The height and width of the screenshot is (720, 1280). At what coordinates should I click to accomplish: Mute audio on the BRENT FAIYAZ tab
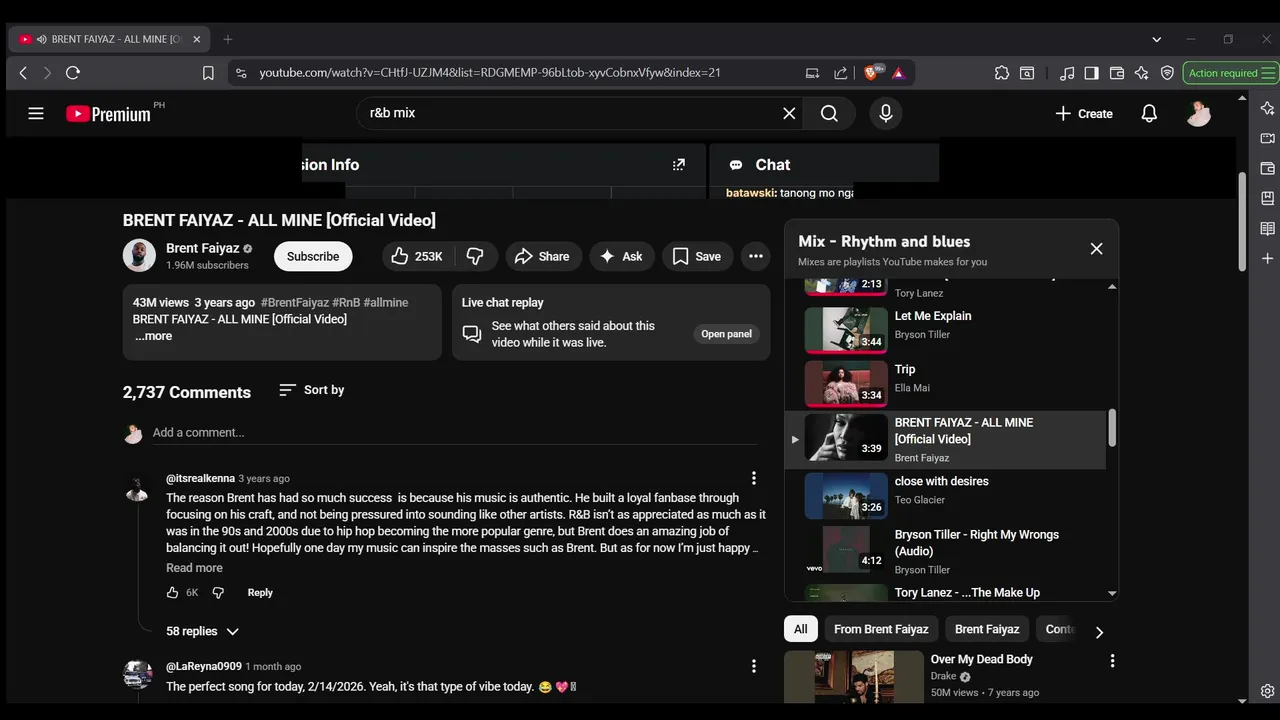click(x=42, y=39)
